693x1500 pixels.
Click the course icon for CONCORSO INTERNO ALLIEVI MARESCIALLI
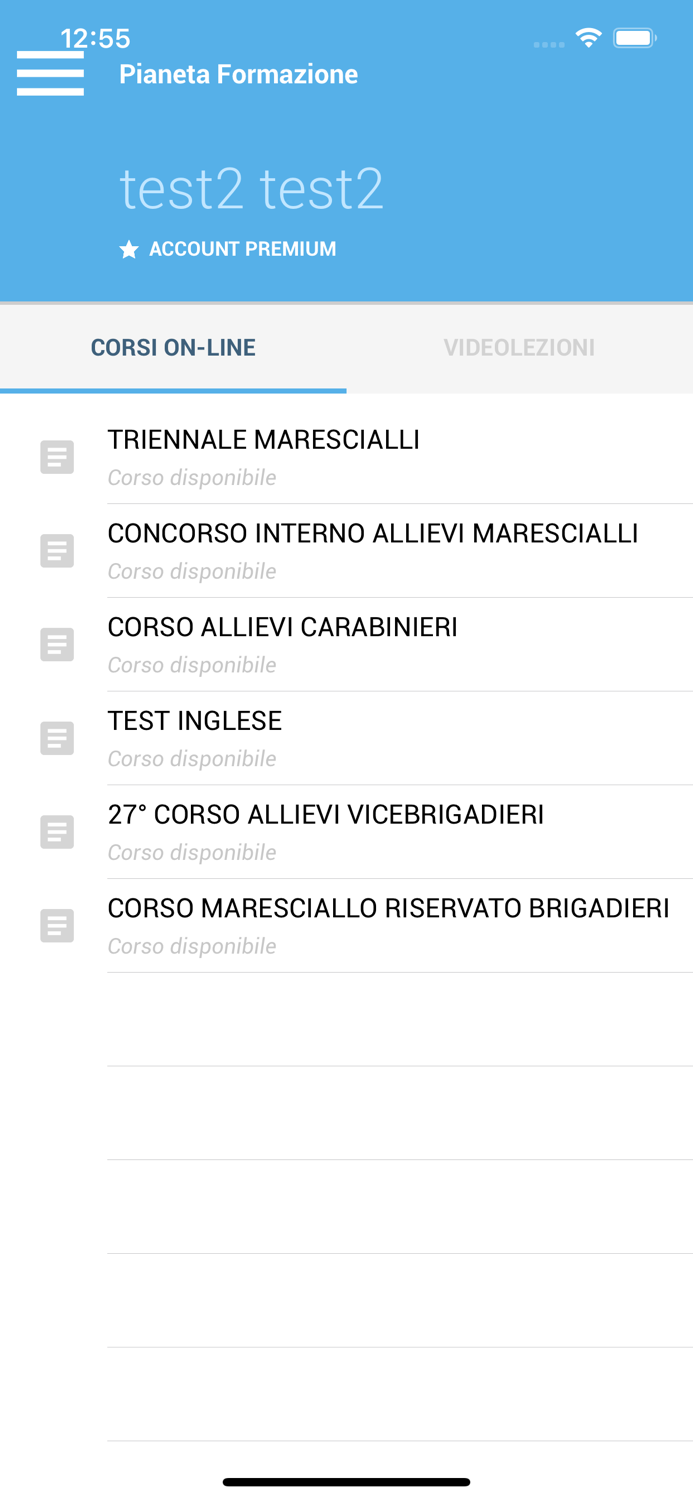pos(58,551)
